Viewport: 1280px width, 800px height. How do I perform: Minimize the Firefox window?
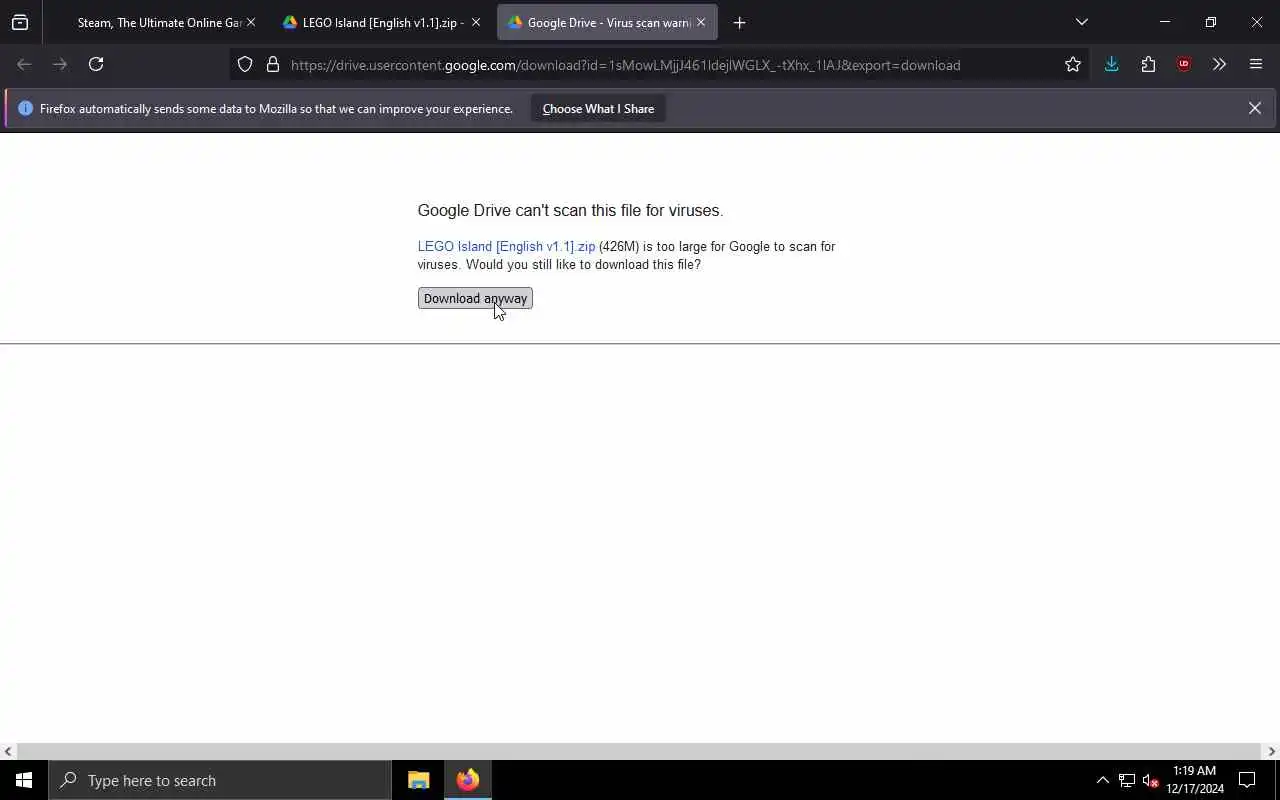click(x=1164, y=22)
